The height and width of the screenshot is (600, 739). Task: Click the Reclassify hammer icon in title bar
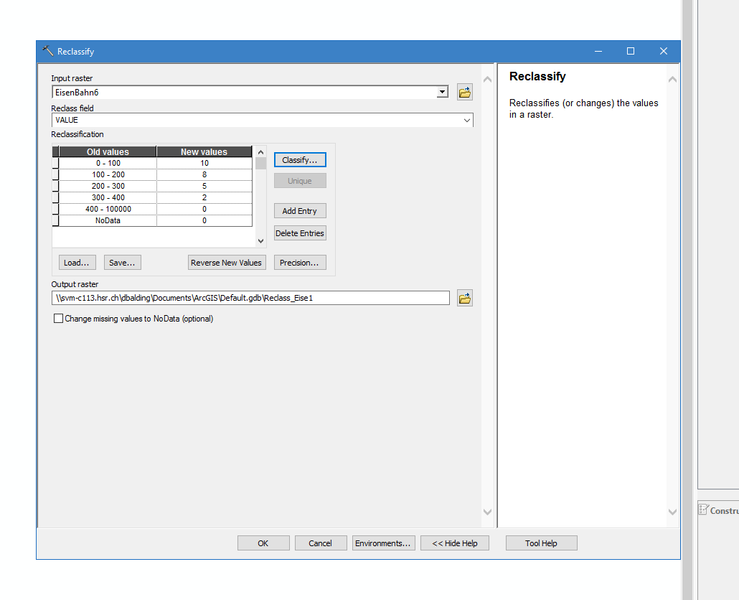click(47, 51)
